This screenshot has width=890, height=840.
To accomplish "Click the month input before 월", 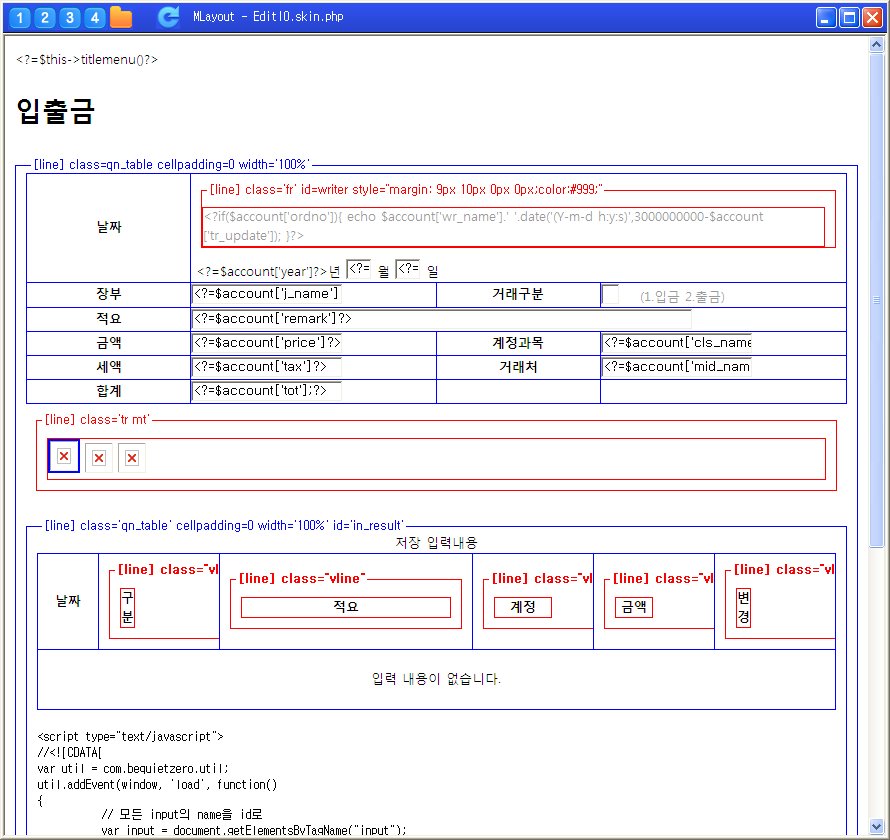I will pos(359,268).
